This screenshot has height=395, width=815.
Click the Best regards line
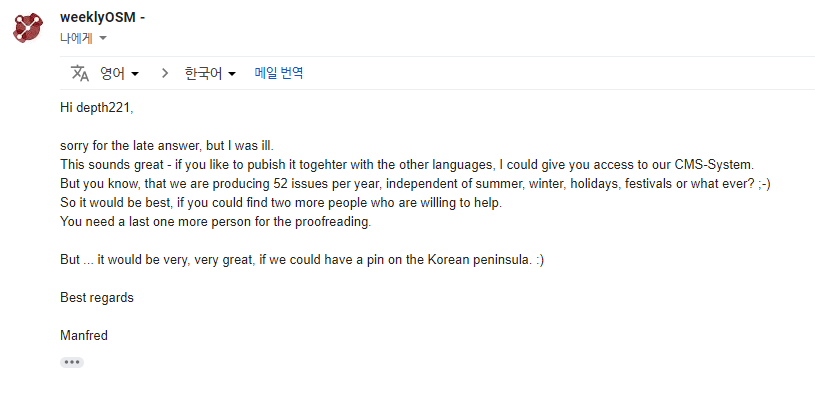[x=97, y=297]
